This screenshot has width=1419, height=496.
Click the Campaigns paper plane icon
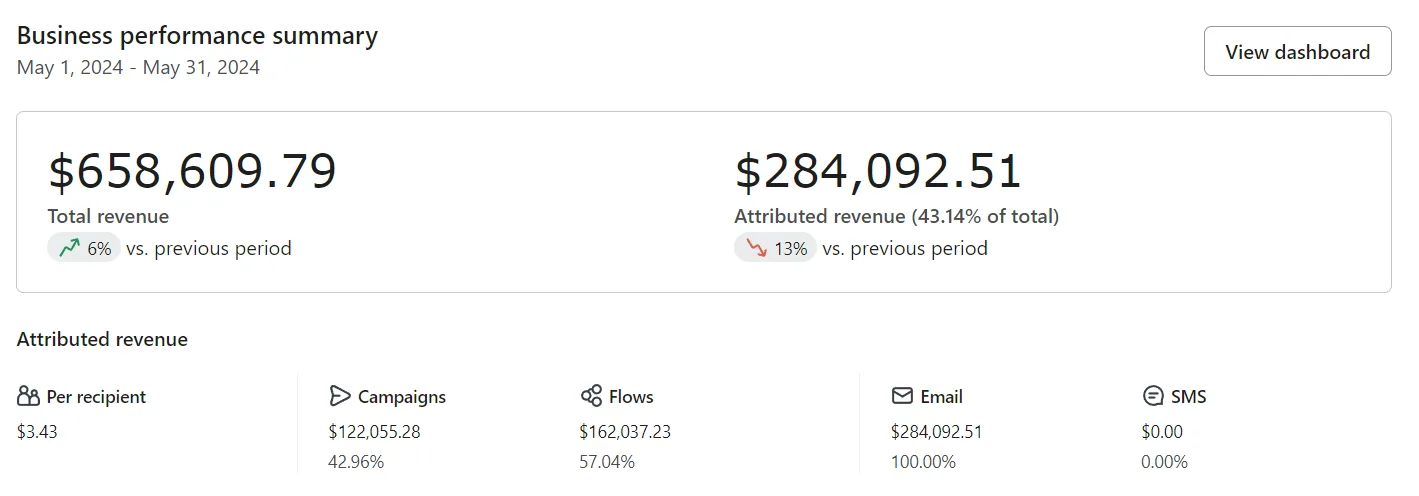(340, 396)
